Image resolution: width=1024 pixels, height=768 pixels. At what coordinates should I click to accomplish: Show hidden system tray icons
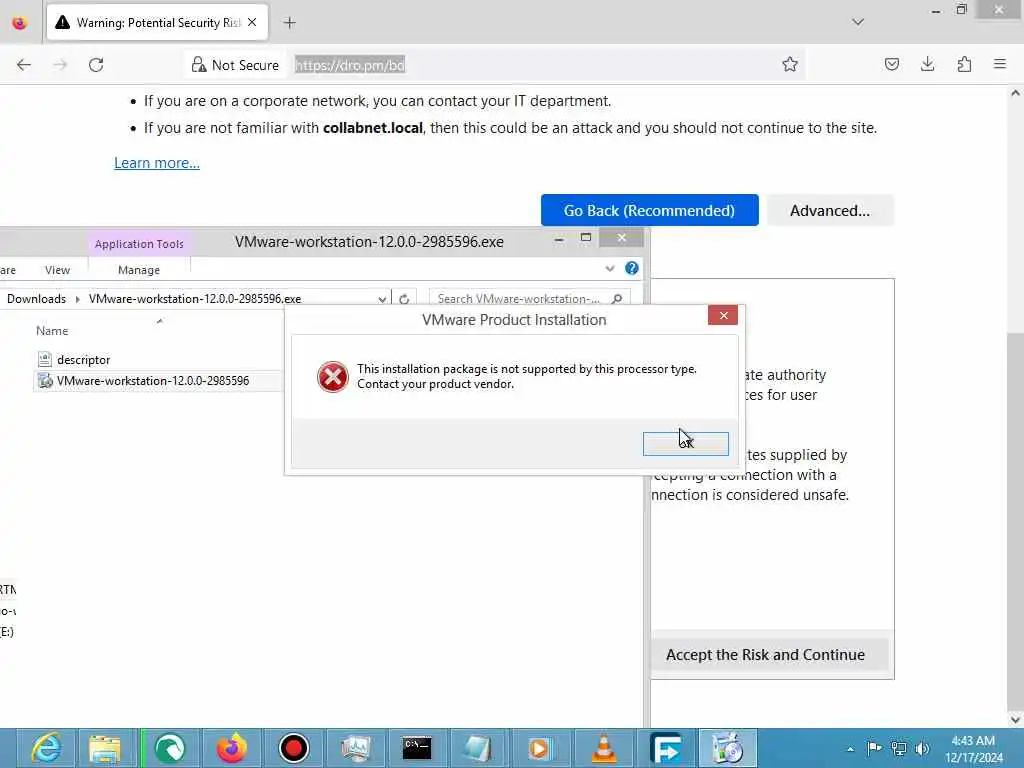850,749
